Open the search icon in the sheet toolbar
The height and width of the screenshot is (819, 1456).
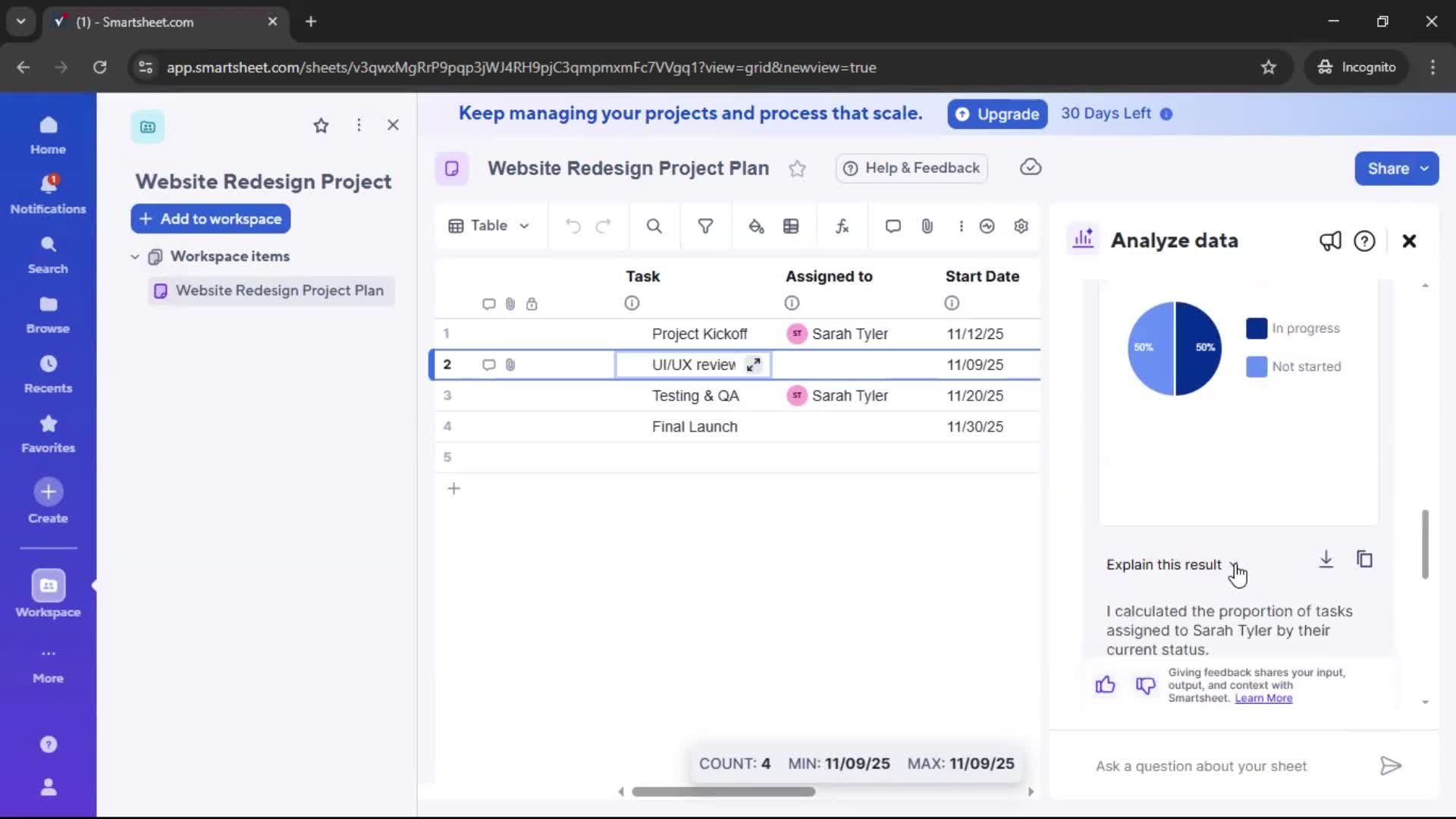[x=654, y=226]
